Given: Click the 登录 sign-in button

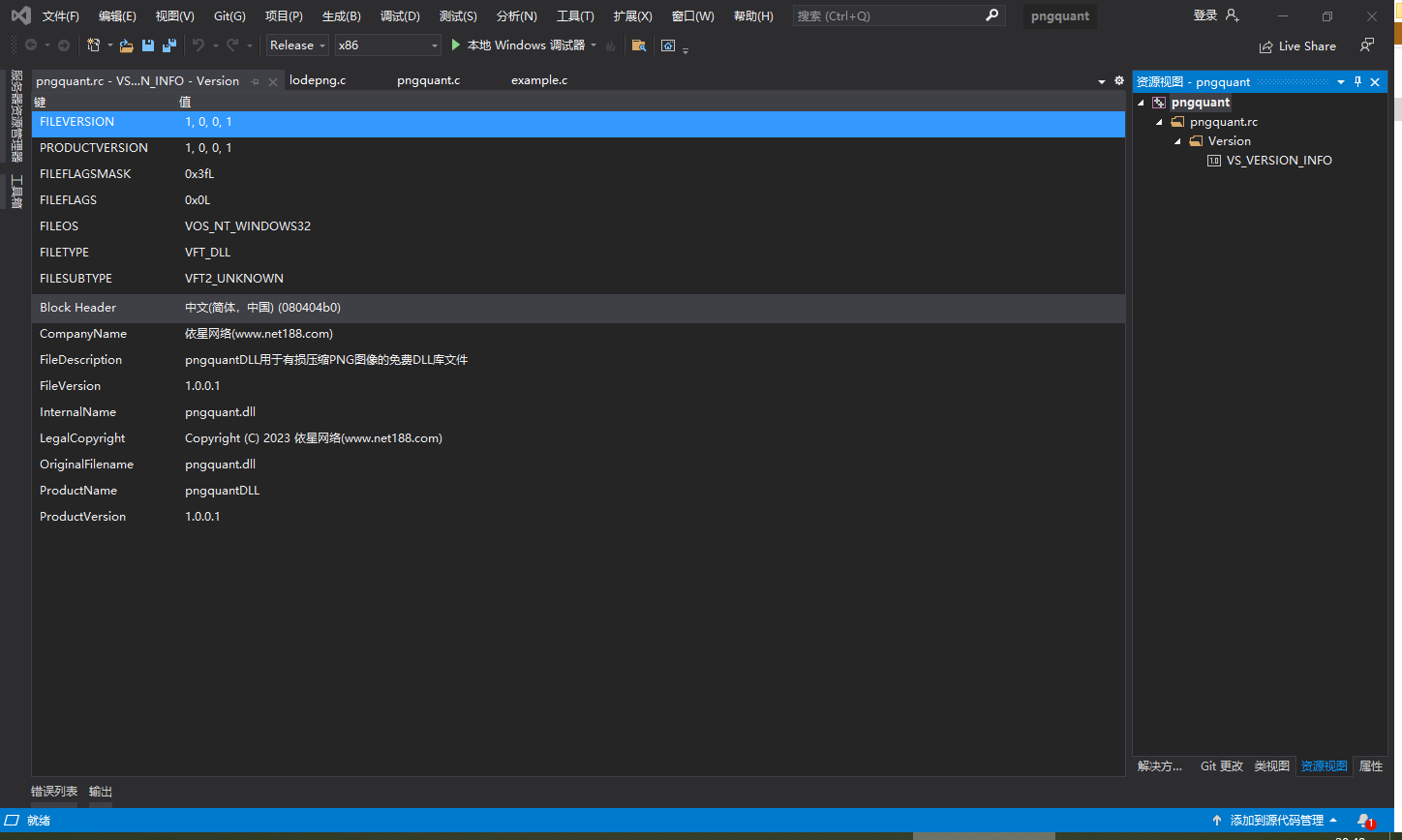Looking at the screenshot, I should [x=1205, y=15].
